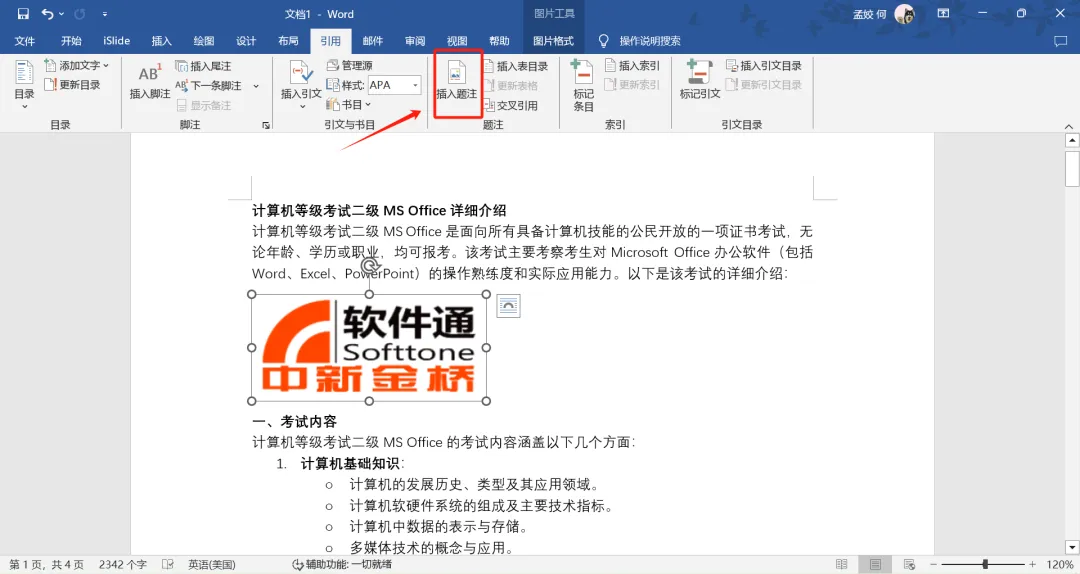Click the list item 计算机基础知识
Screen dimensions: 1080x574
click(x=350, y=464)
